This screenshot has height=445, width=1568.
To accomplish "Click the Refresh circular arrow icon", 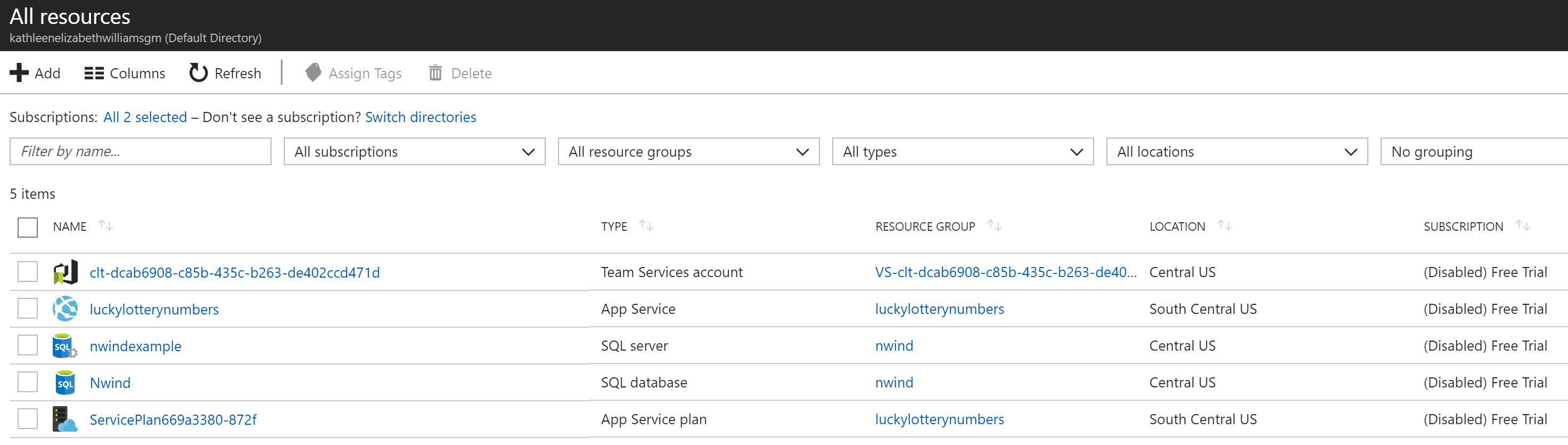I will coord(199,72).
